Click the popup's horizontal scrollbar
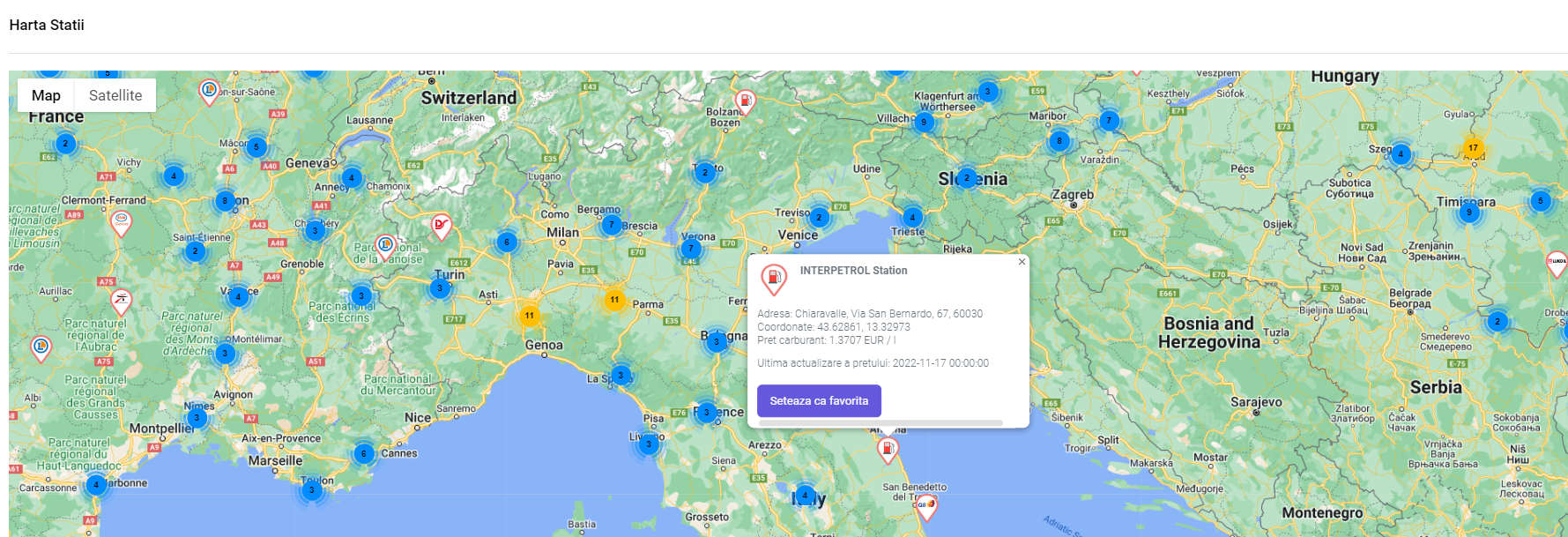 881,423
